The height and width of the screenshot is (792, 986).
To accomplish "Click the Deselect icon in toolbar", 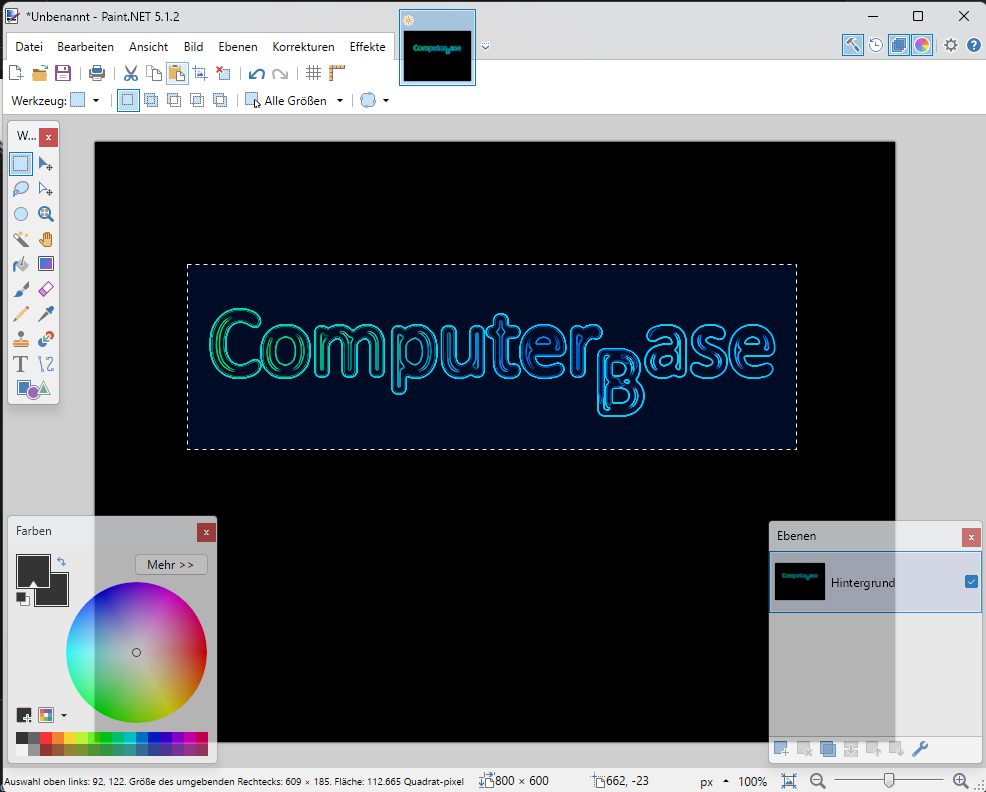I will [223, 73].
